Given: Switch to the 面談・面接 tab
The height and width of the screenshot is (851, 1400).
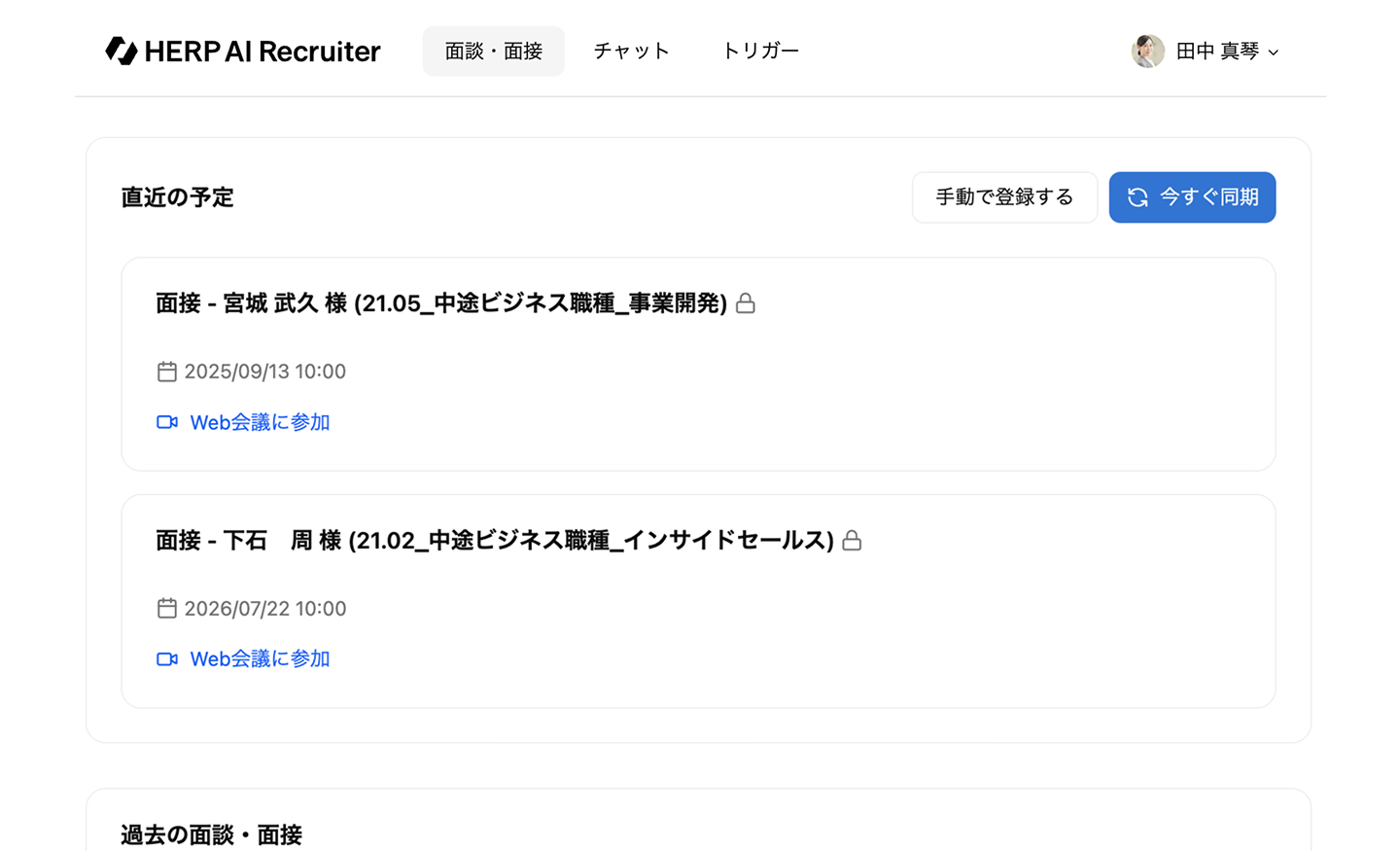Looking at the screenshot, I should click(x=493, y=51).
